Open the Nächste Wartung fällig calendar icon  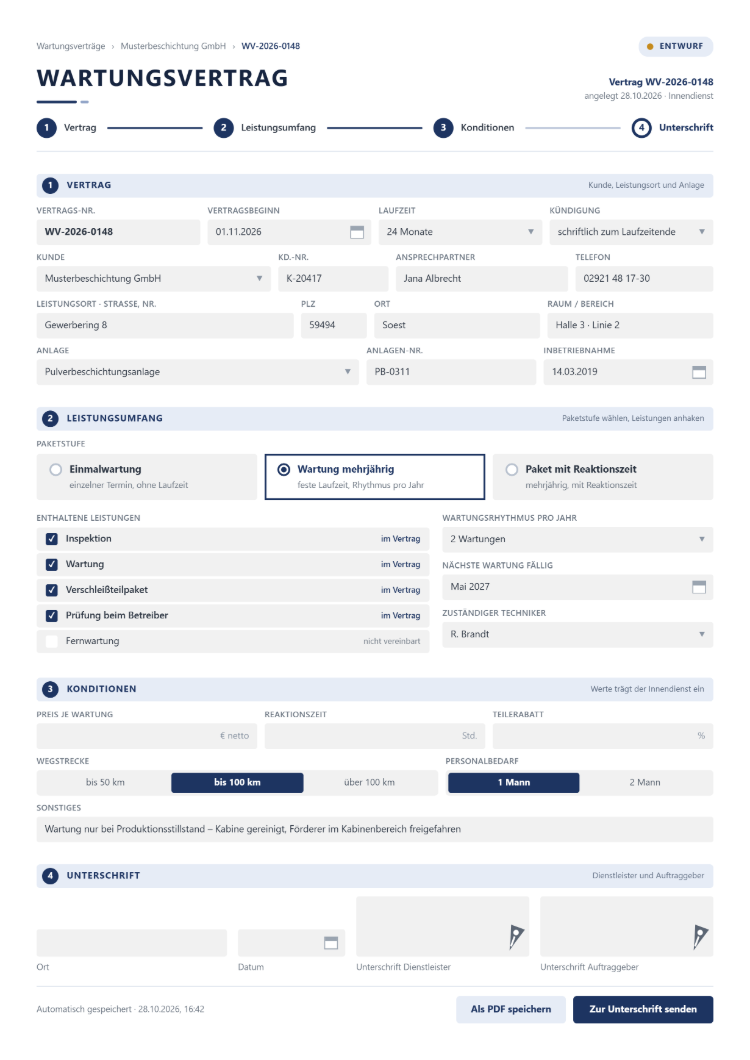(699, 587)
